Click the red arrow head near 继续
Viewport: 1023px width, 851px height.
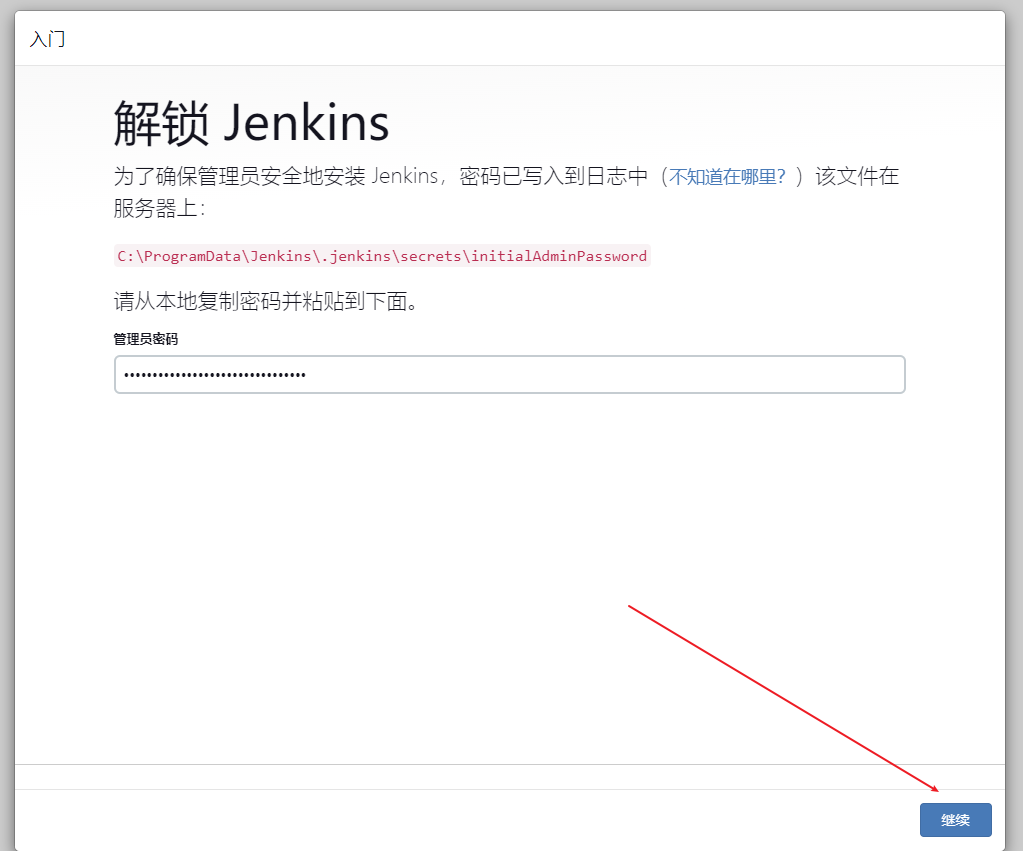point(936,789)
